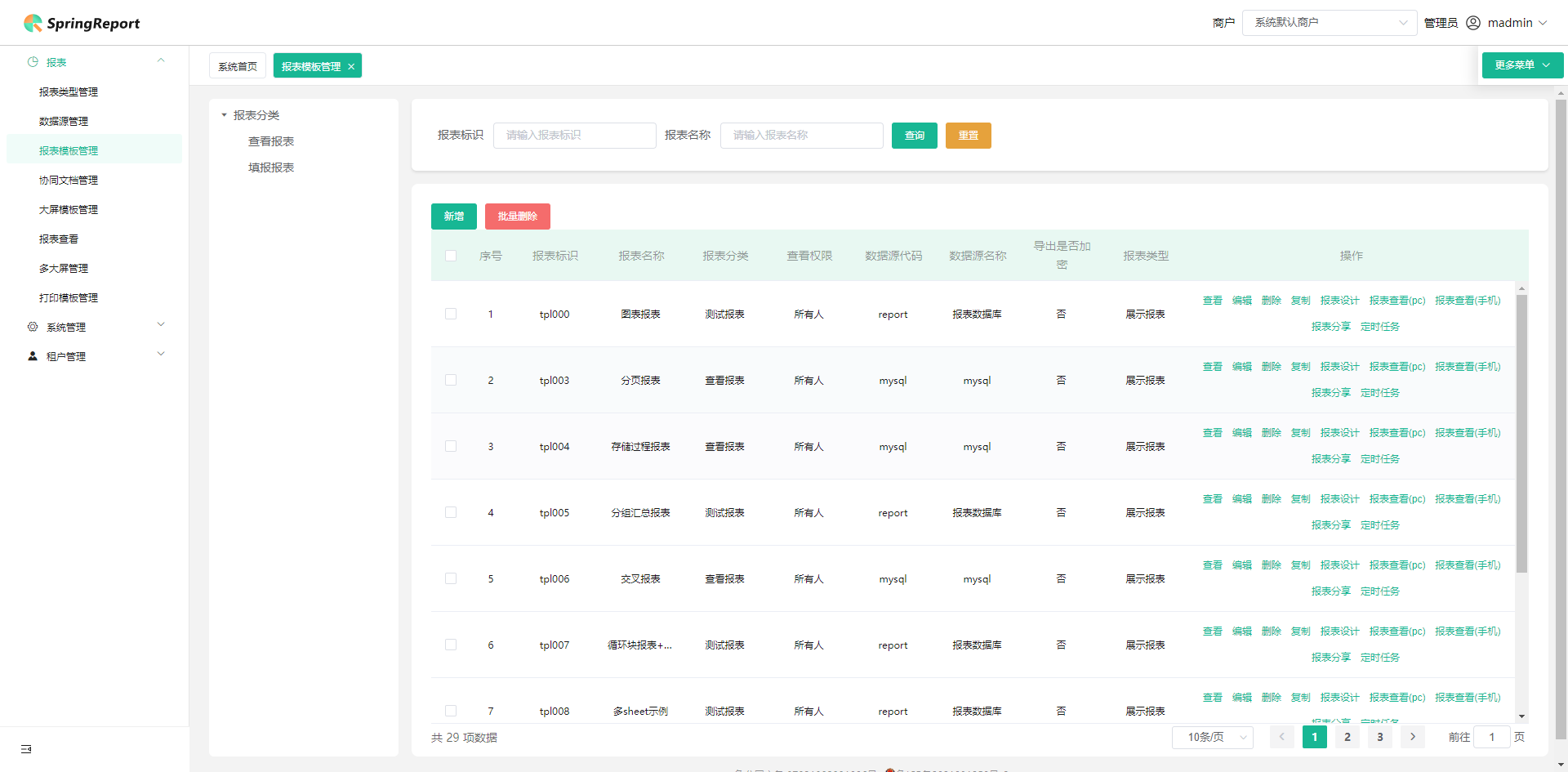The height and width of the screenshot is (772, 1568).
Task: Click the table's vertical scrollbar thumb
Action: (1521, 433)
